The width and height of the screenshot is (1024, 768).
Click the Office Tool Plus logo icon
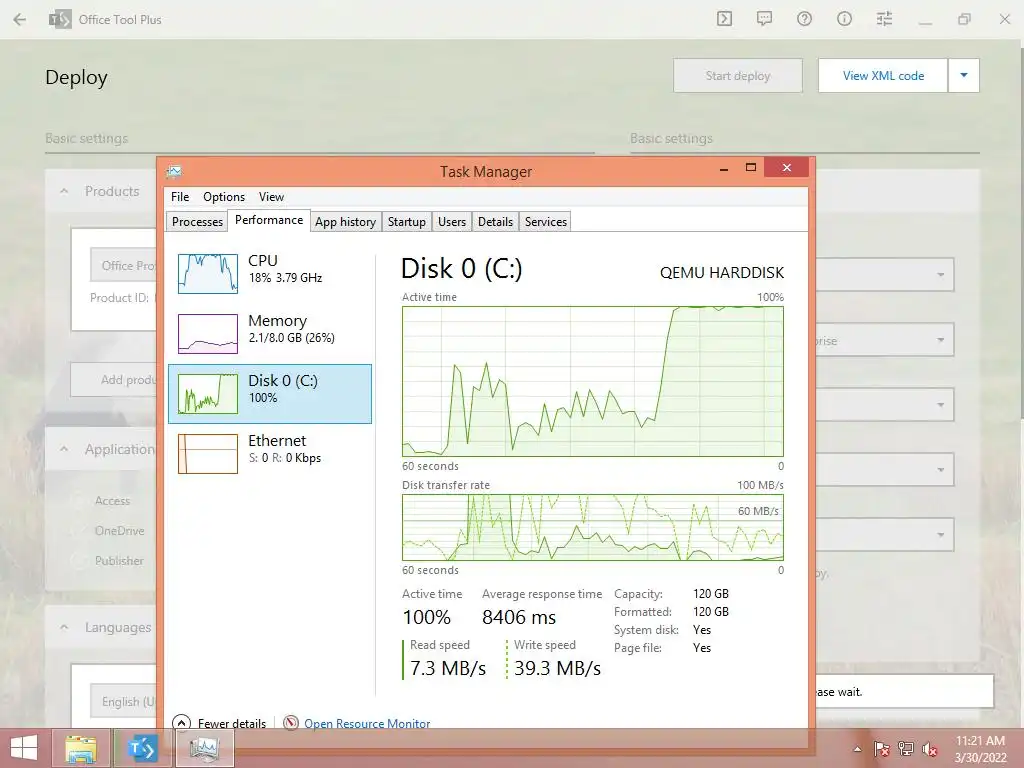(x=60, y=20)
